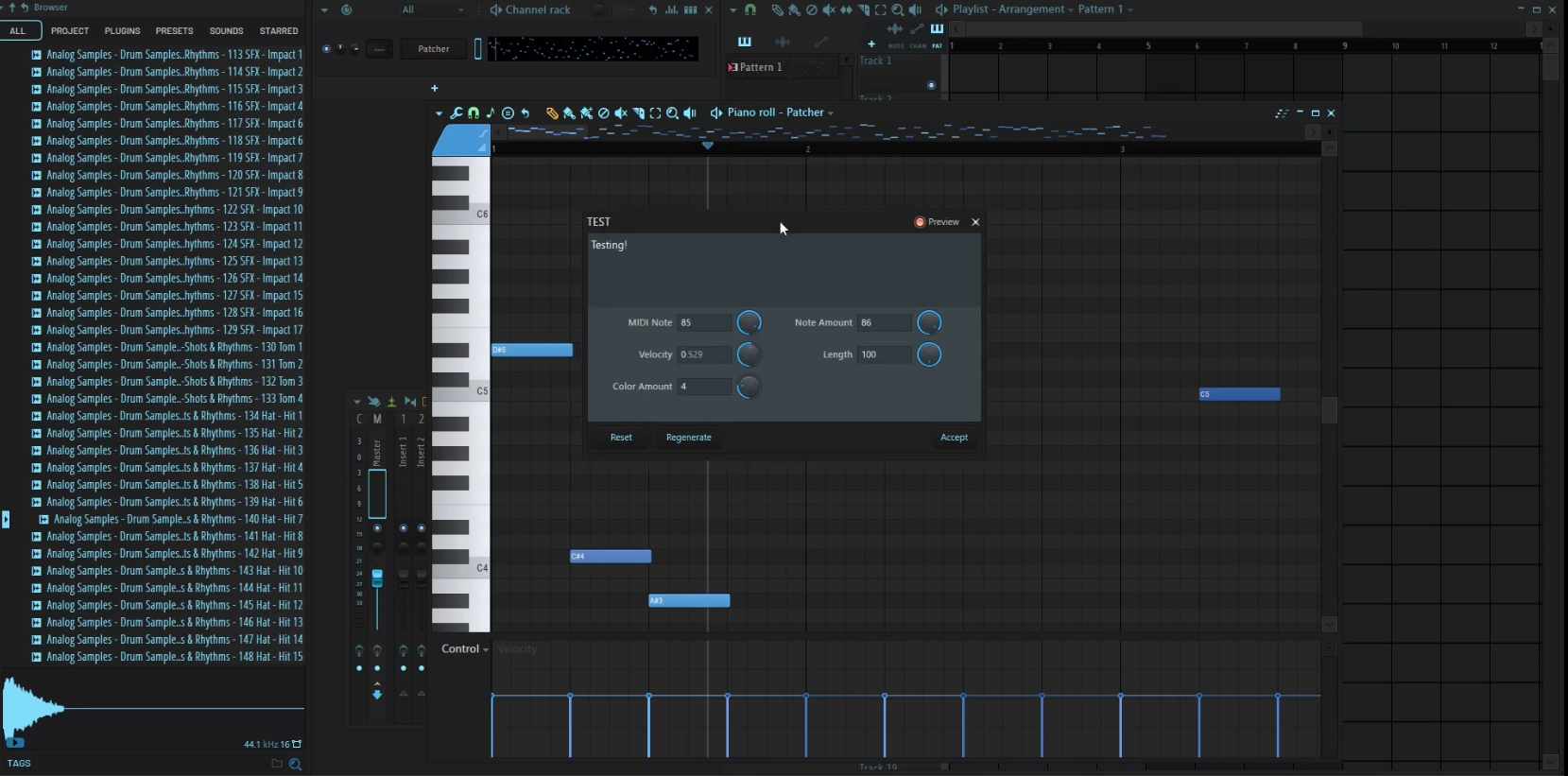This screenshot has width=1568, height=776.
Task: Open the Channel rack graph editor icon
Action: (x=672, y=10)
